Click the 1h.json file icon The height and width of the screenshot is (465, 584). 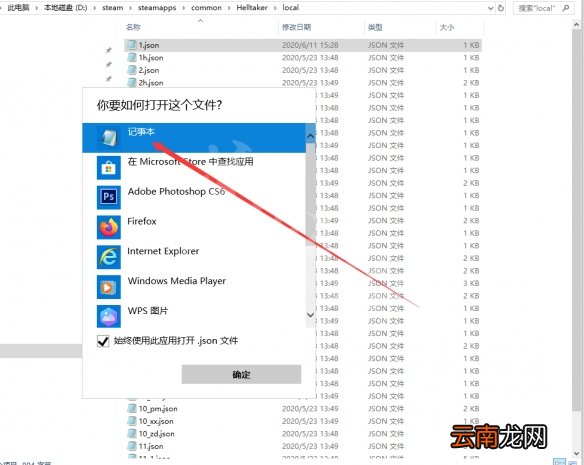(x=132, y=57)
